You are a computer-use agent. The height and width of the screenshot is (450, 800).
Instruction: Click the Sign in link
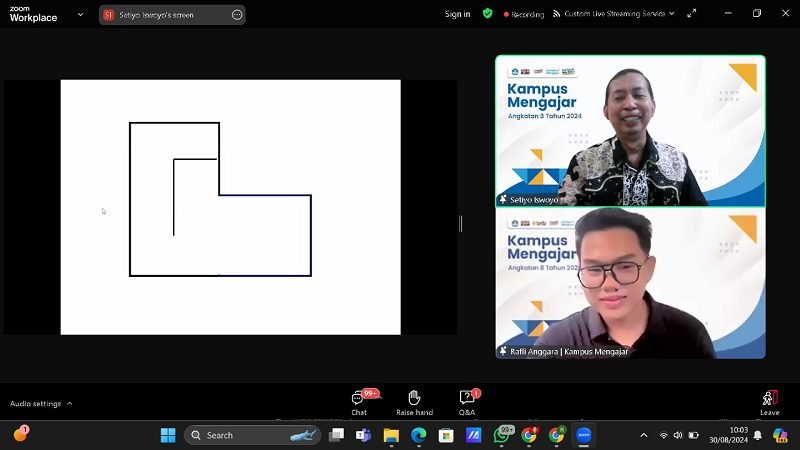pyautogui.click(x=457, y=14)
